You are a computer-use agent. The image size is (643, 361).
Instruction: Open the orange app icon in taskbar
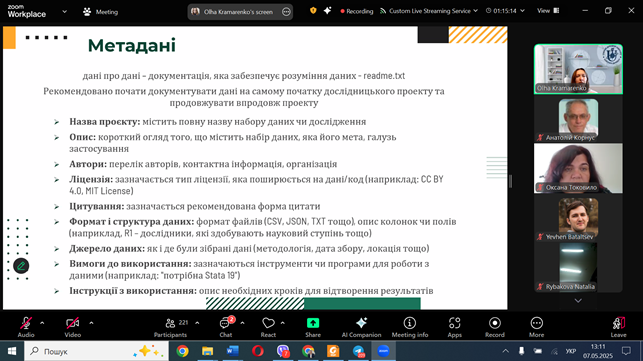(333, 351)
